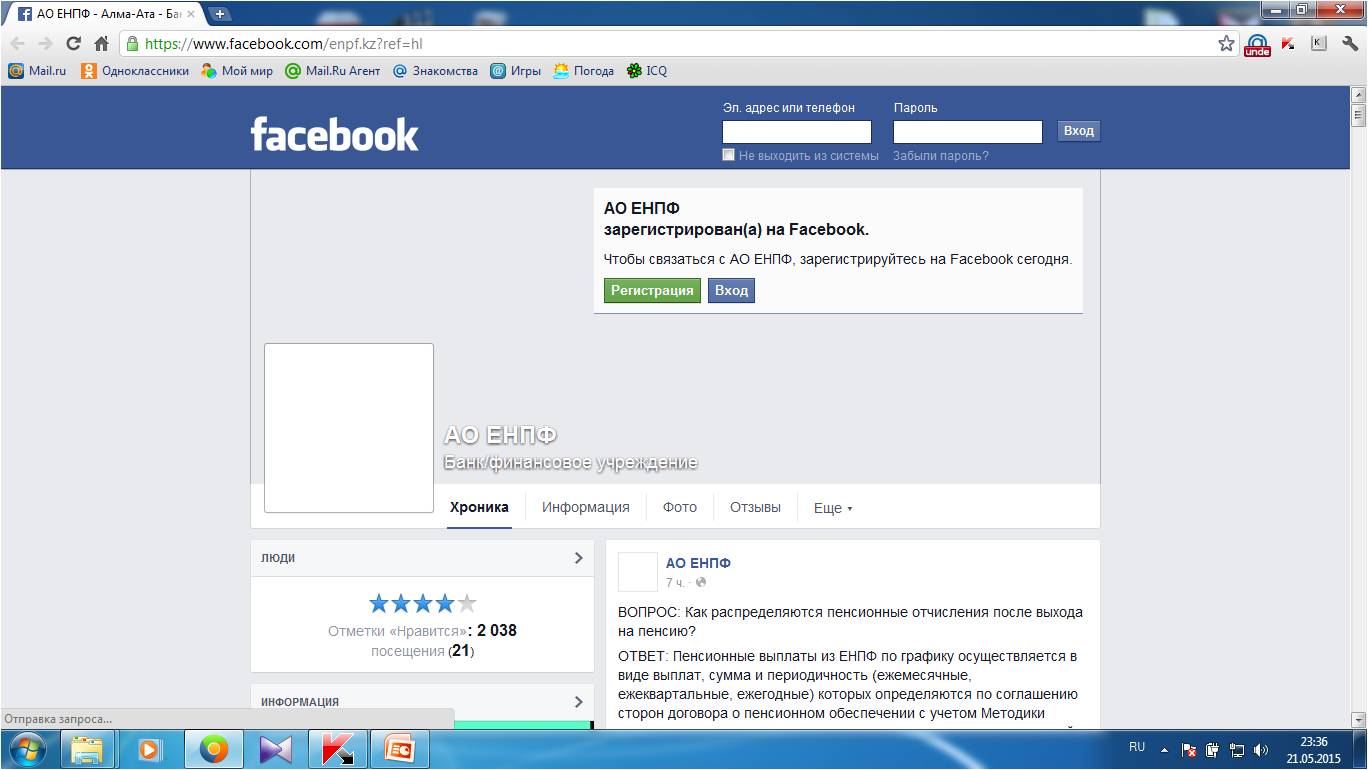This screenshot has height=770, width=1368.
Task: Click the blue Вход button in signup box
Action: coord(731,290)
